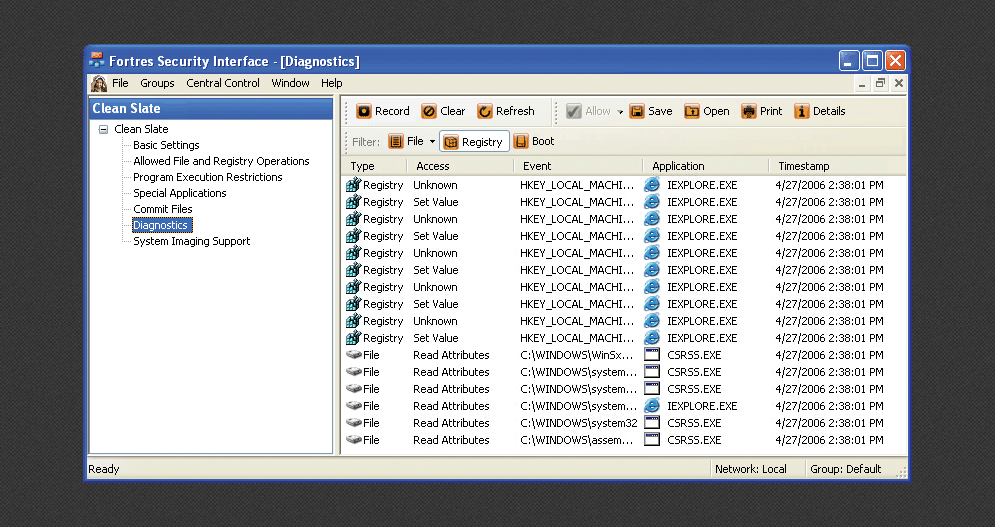Image resolution: width=995 pixels, height=527 pixels.
Task: Click the Fortres icon in menu bar
Action: [99, 83]
